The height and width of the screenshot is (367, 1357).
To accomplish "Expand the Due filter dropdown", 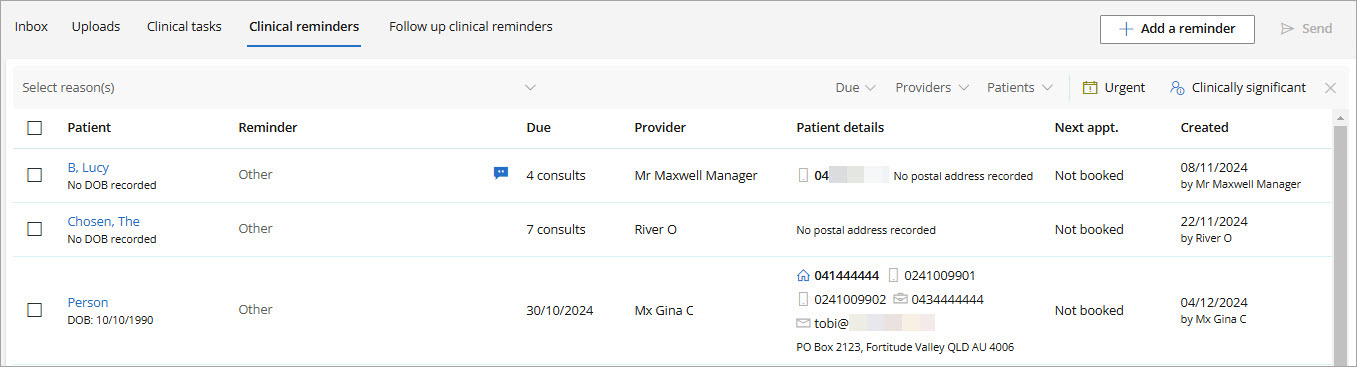I will (856, 88).
